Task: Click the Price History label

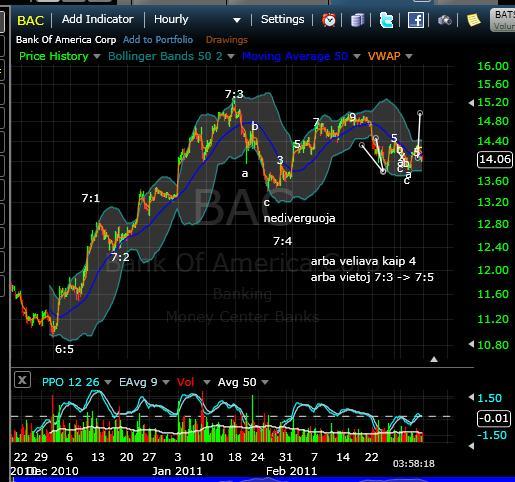Action: 54,56
